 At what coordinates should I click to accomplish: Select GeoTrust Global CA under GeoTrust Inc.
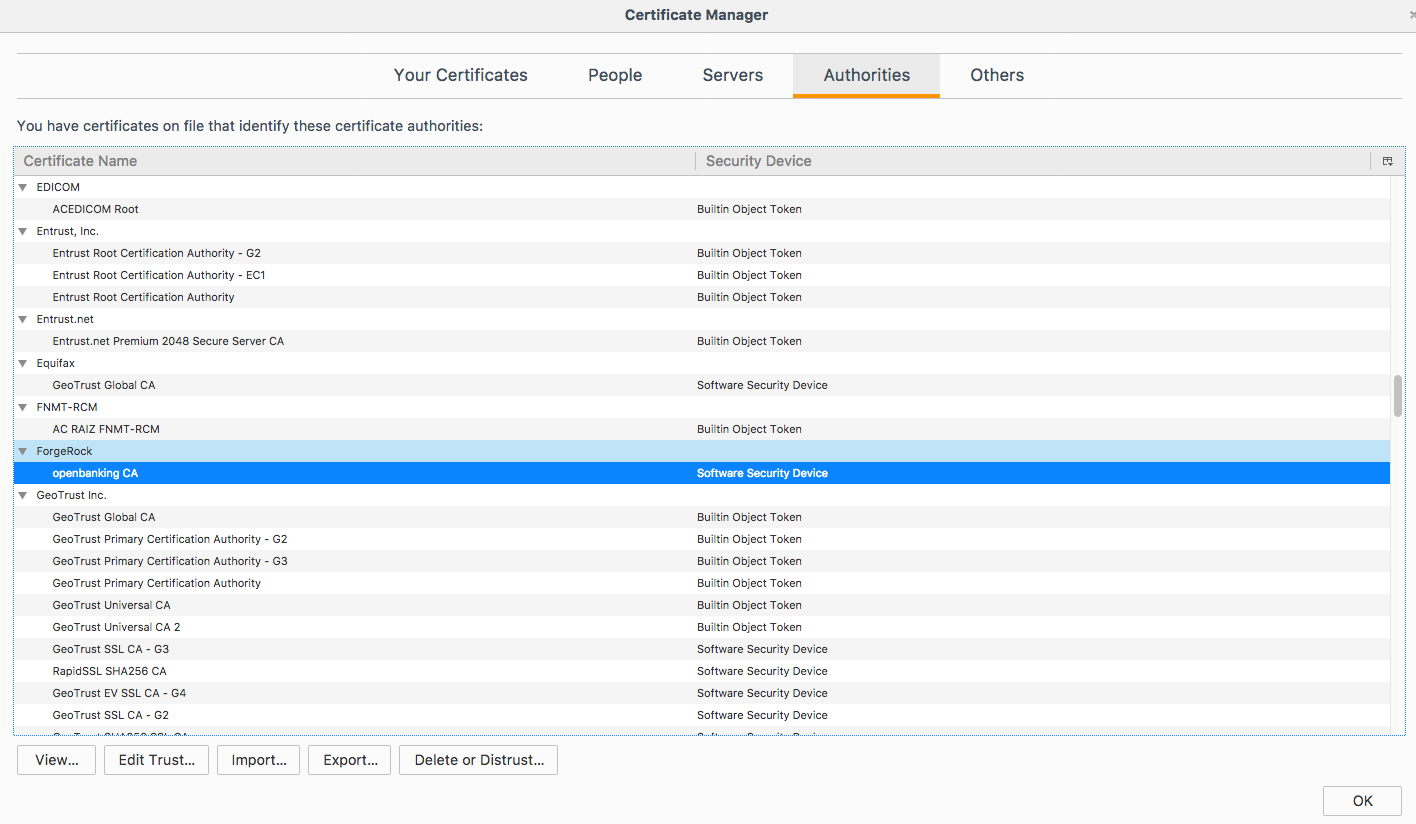[x=702, y=517]
